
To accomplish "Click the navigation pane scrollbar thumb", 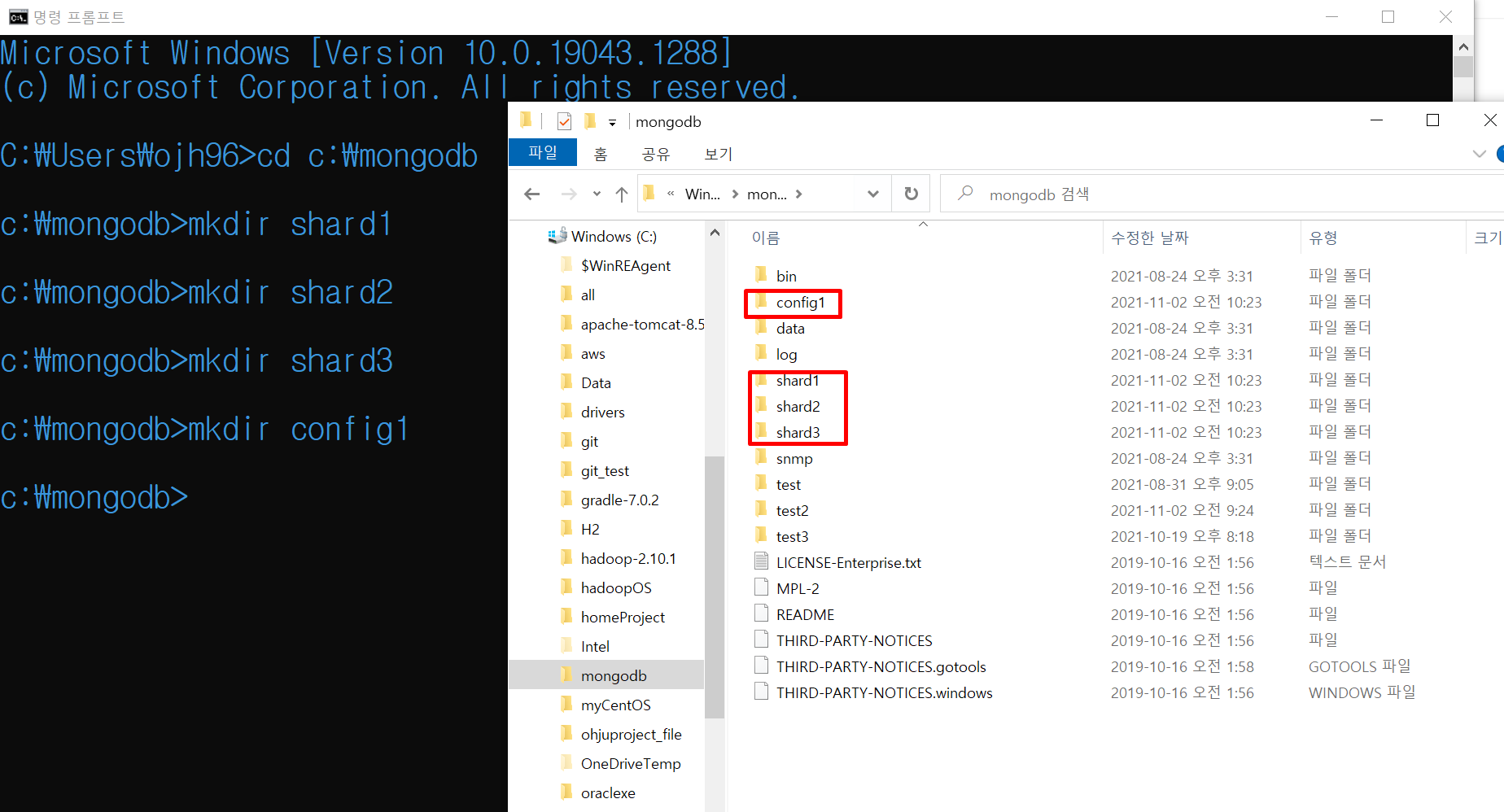I will coord(715,586).
